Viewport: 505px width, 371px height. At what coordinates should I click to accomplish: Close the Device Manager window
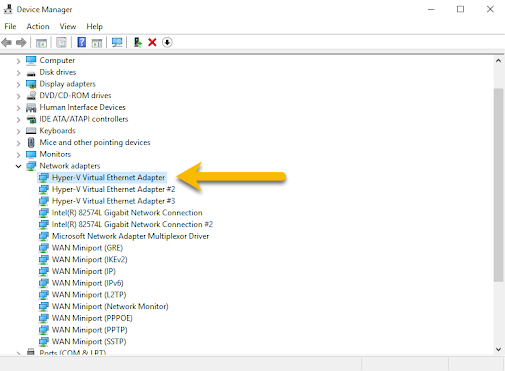[490, 9]
